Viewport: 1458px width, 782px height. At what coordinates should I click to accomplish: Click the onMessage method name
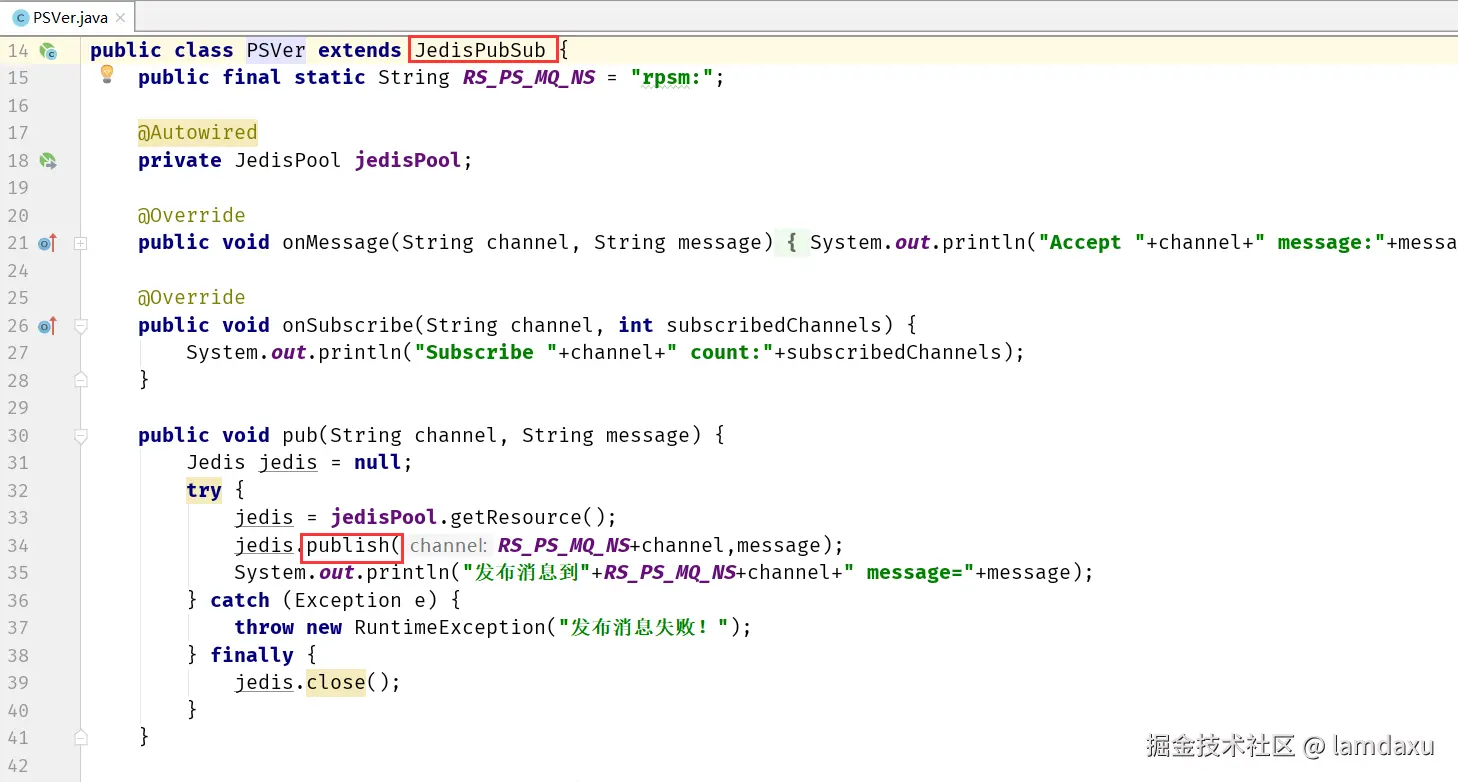tap(336, 243)
